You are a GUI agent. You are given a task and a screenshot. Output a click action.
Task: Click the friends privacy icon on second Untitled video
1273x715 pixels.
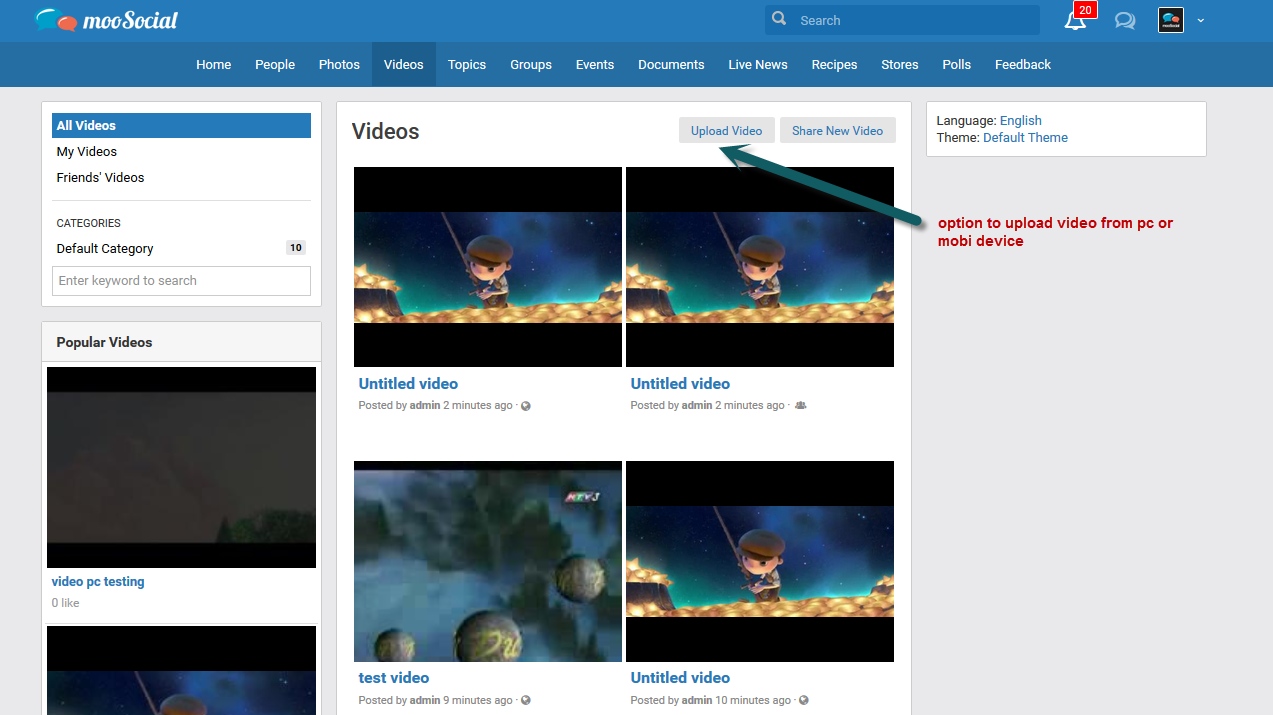[800, 406]
